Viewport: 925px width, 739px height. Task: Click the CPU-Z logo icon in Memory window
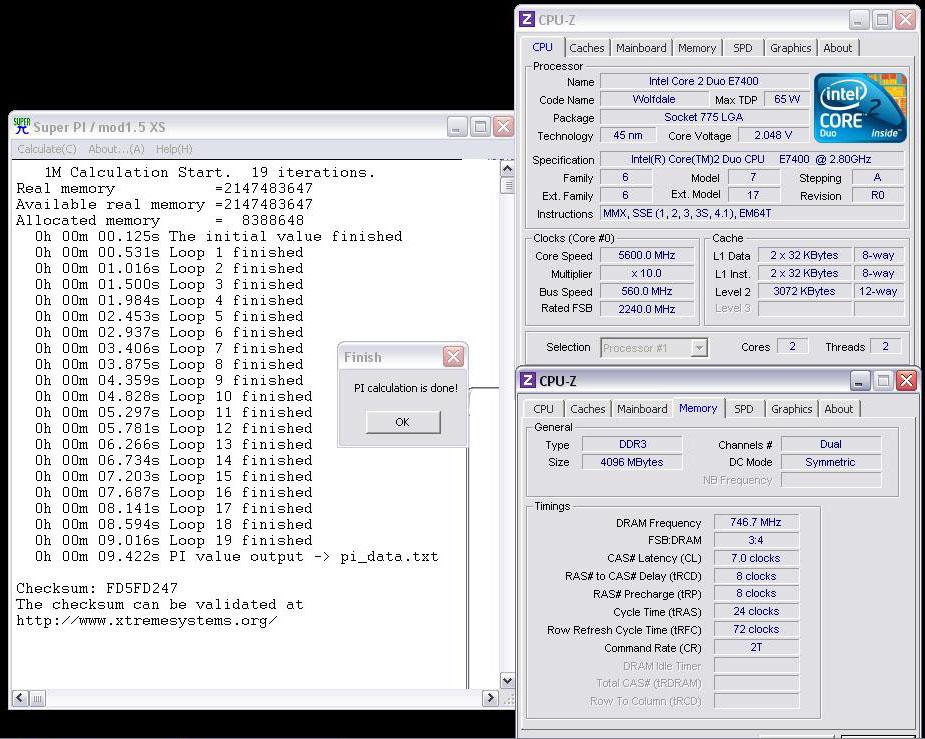pos(528,380)
